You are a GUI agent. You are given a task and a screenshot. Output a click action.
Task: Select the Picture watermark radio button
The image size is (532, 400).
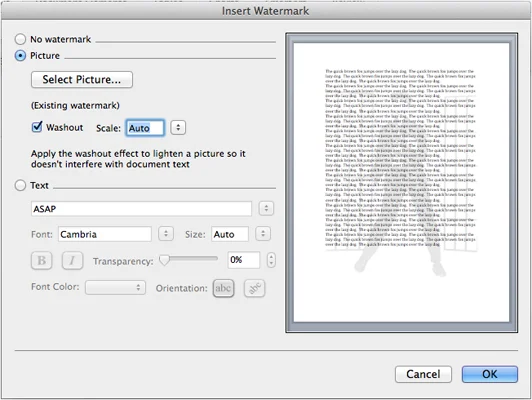coord(20,56)
